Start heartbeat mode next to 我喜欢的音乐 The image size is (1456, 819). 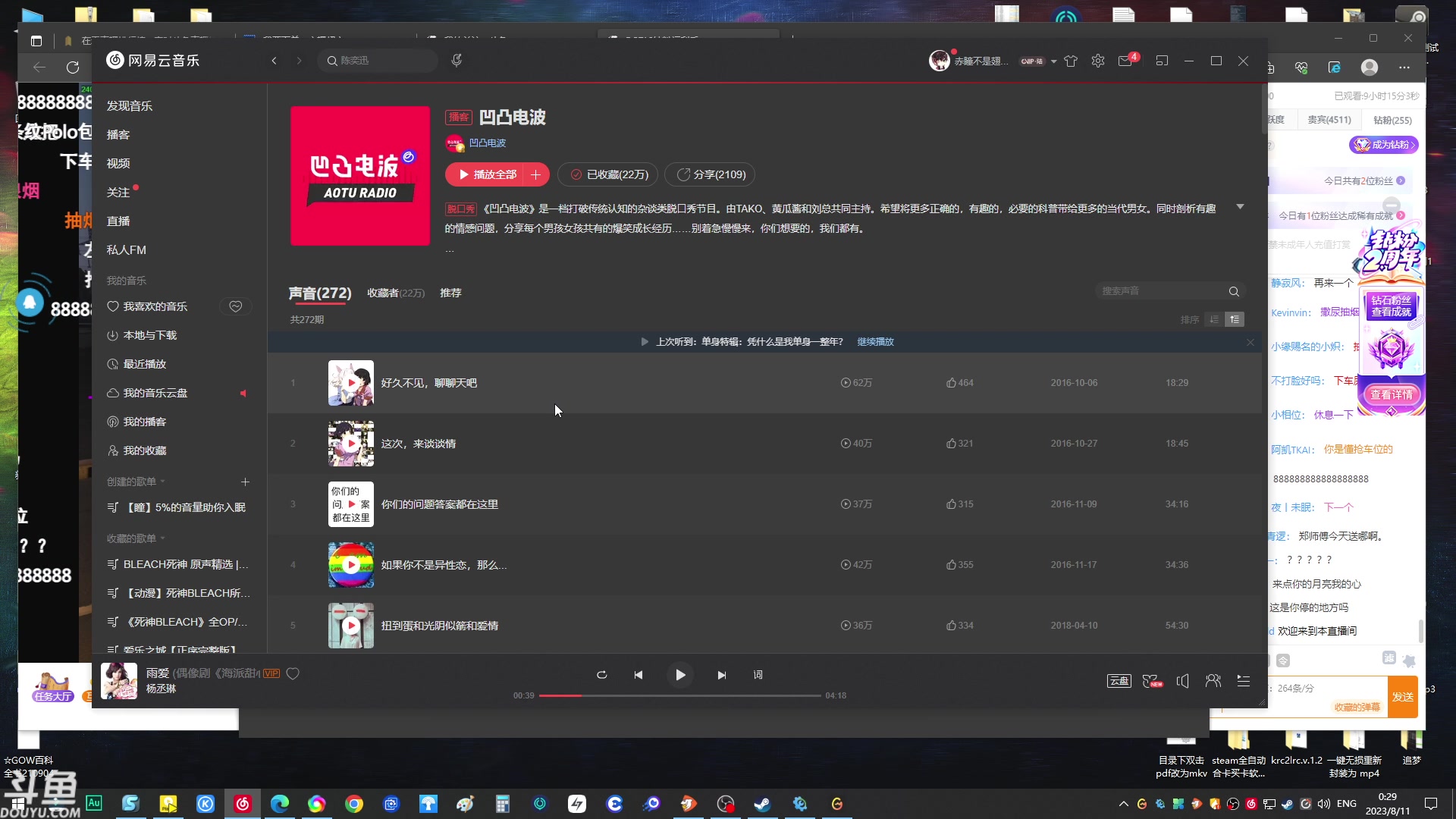[x=236, y=306]
